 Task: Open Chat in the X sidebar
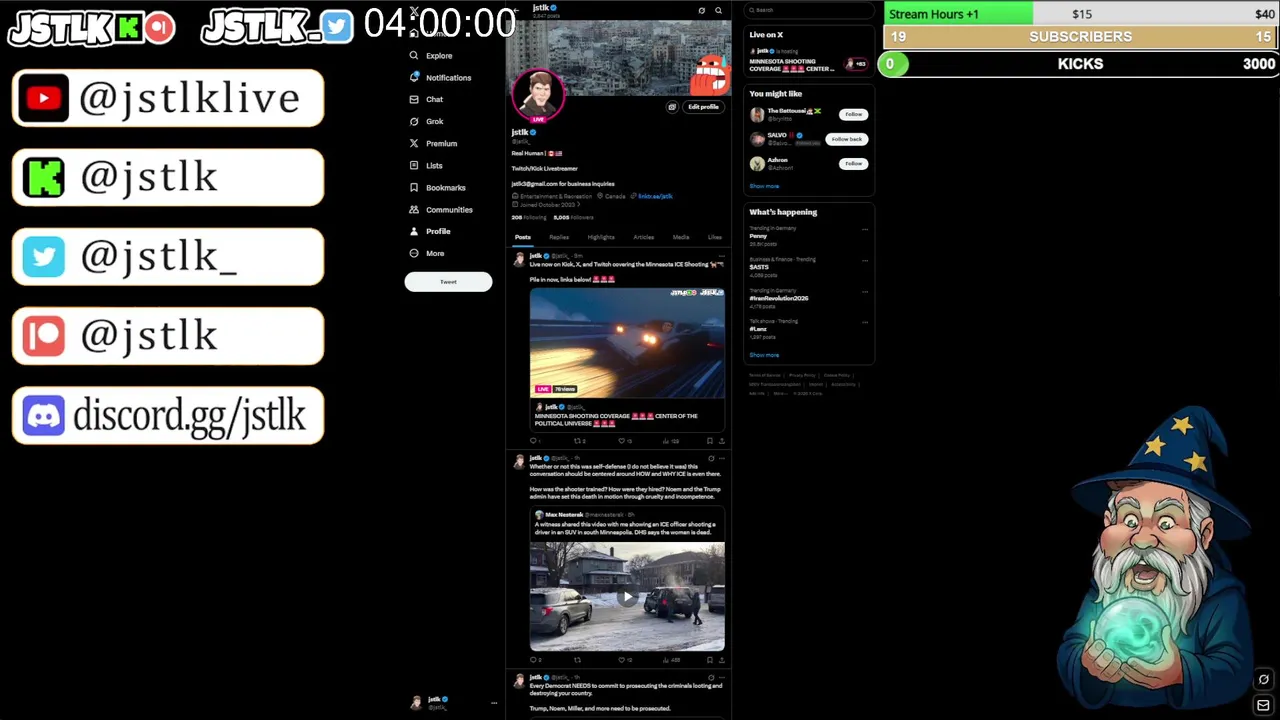click(426, 100)
